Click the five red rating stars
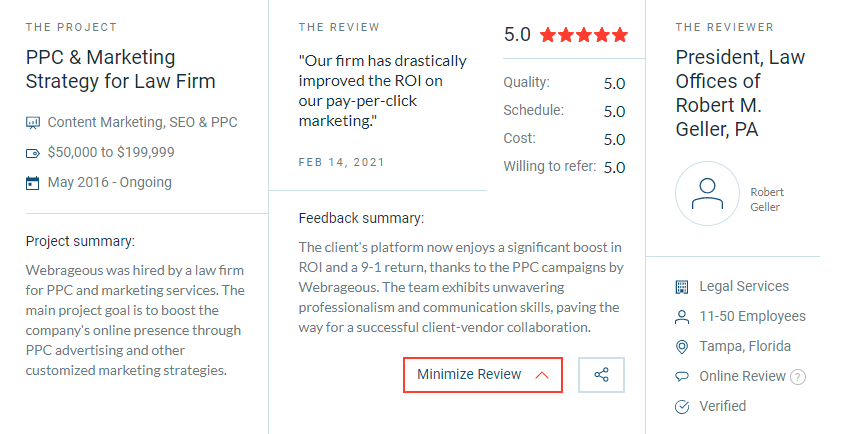This screenshot has width=844, height=434. point(584,35)
